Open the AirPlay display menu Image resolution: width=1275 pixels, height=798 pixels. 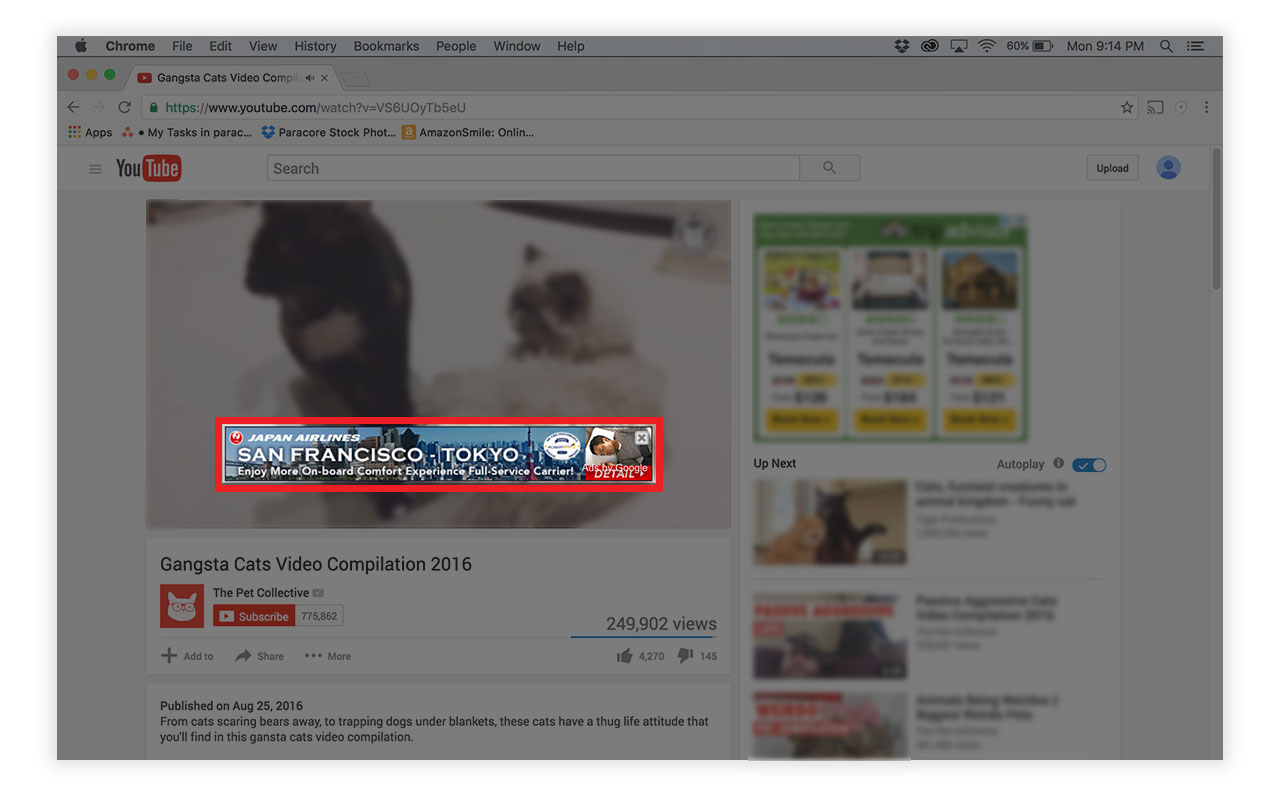click(959, 46)
